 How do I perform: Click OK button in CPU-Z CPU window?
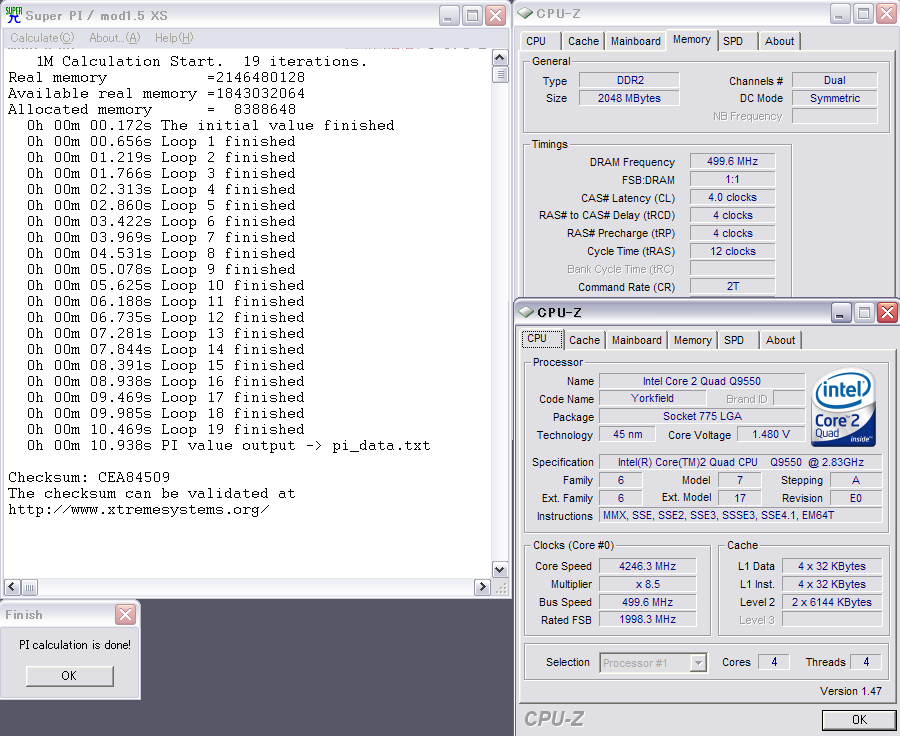pyautogui.click(x=859, y=719)
